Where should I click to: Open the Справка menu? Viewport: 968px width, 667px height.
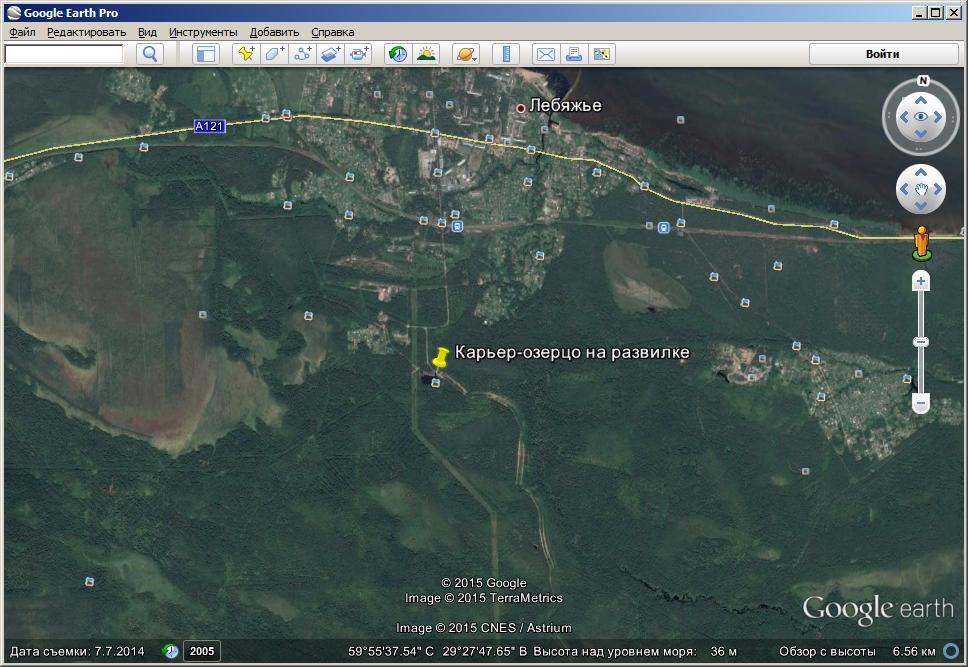click(x=333, y=32)
